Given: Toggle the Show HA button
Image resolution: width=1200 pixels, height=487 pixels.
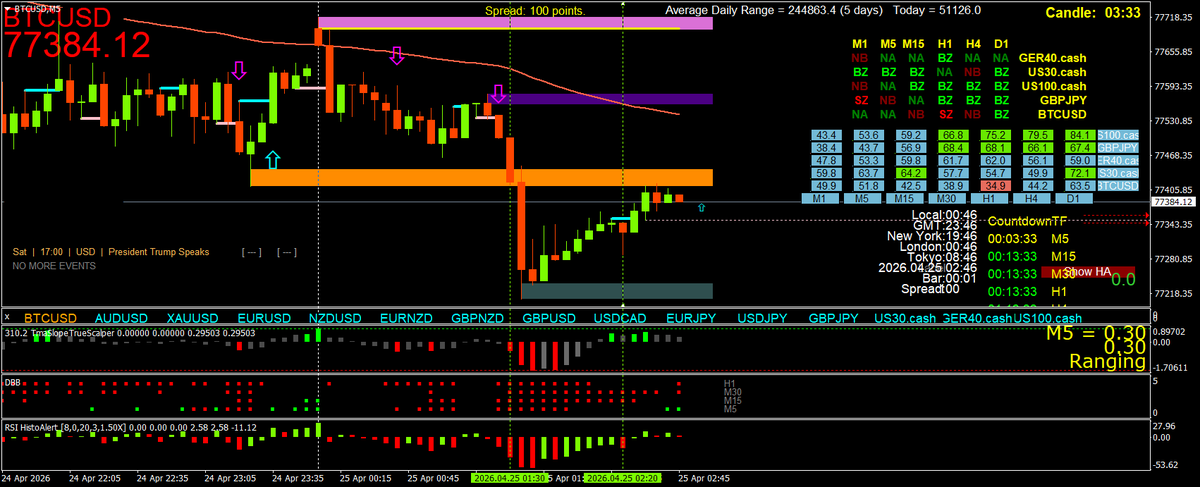Looking at the screenshot, I should pyautogui.click(x=1088, y=271).
